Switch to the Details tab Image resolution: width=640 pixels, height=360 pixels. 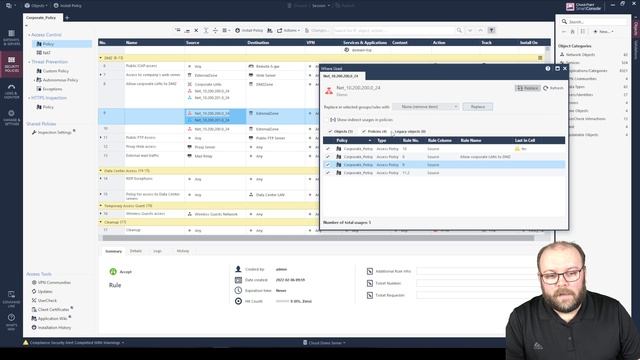[x=136, y=251]
